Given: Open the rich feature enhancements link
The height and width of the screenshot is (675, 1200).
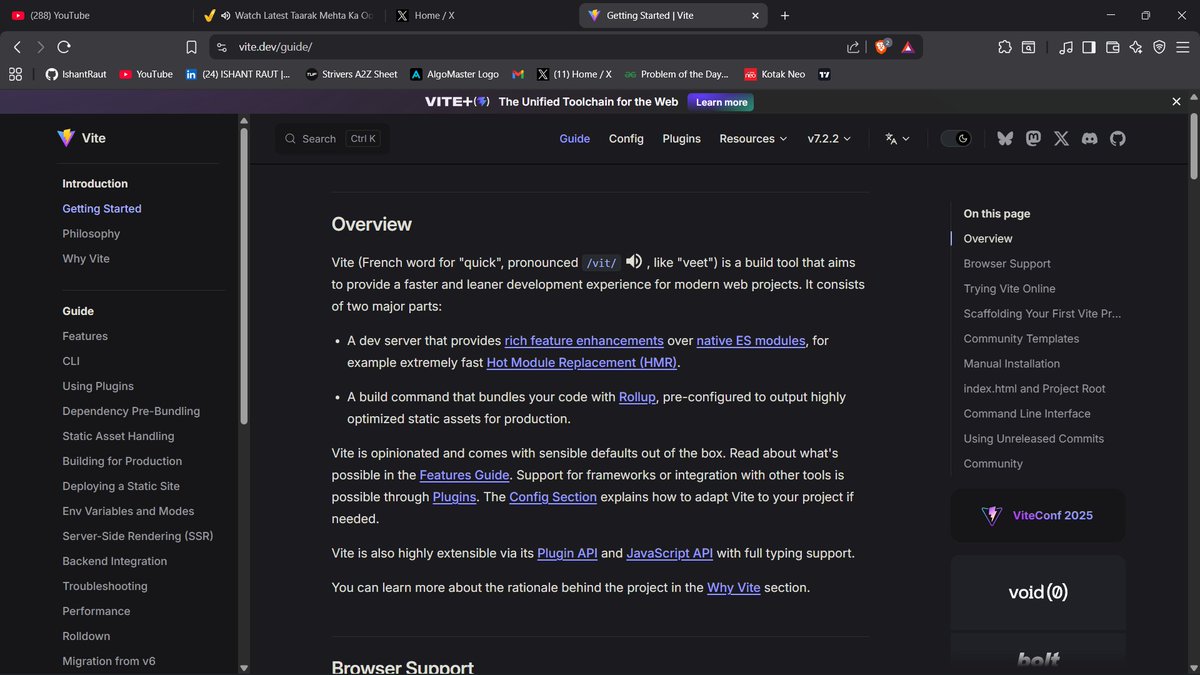Looking at the screenshot, I should pyautogui.click(x=584, y=341).
